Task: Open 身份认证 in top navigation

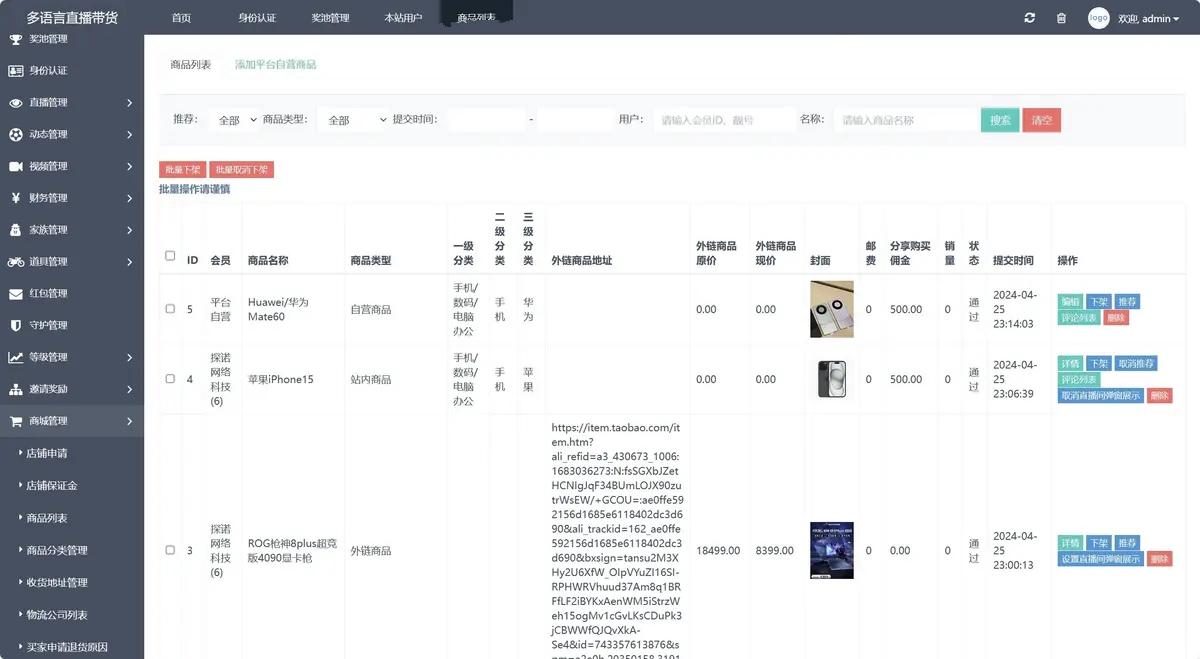Action: tap(257, 18)
